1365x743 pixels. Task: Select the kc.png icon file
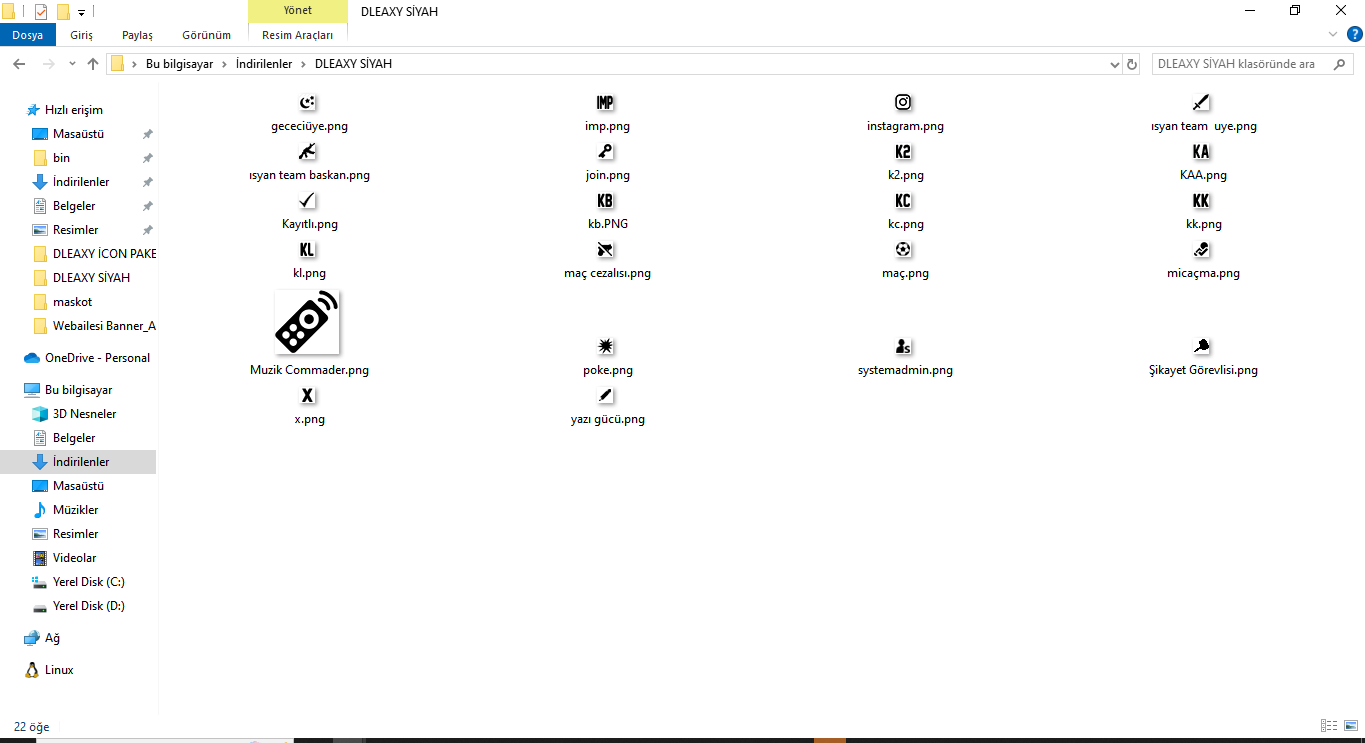904,201
